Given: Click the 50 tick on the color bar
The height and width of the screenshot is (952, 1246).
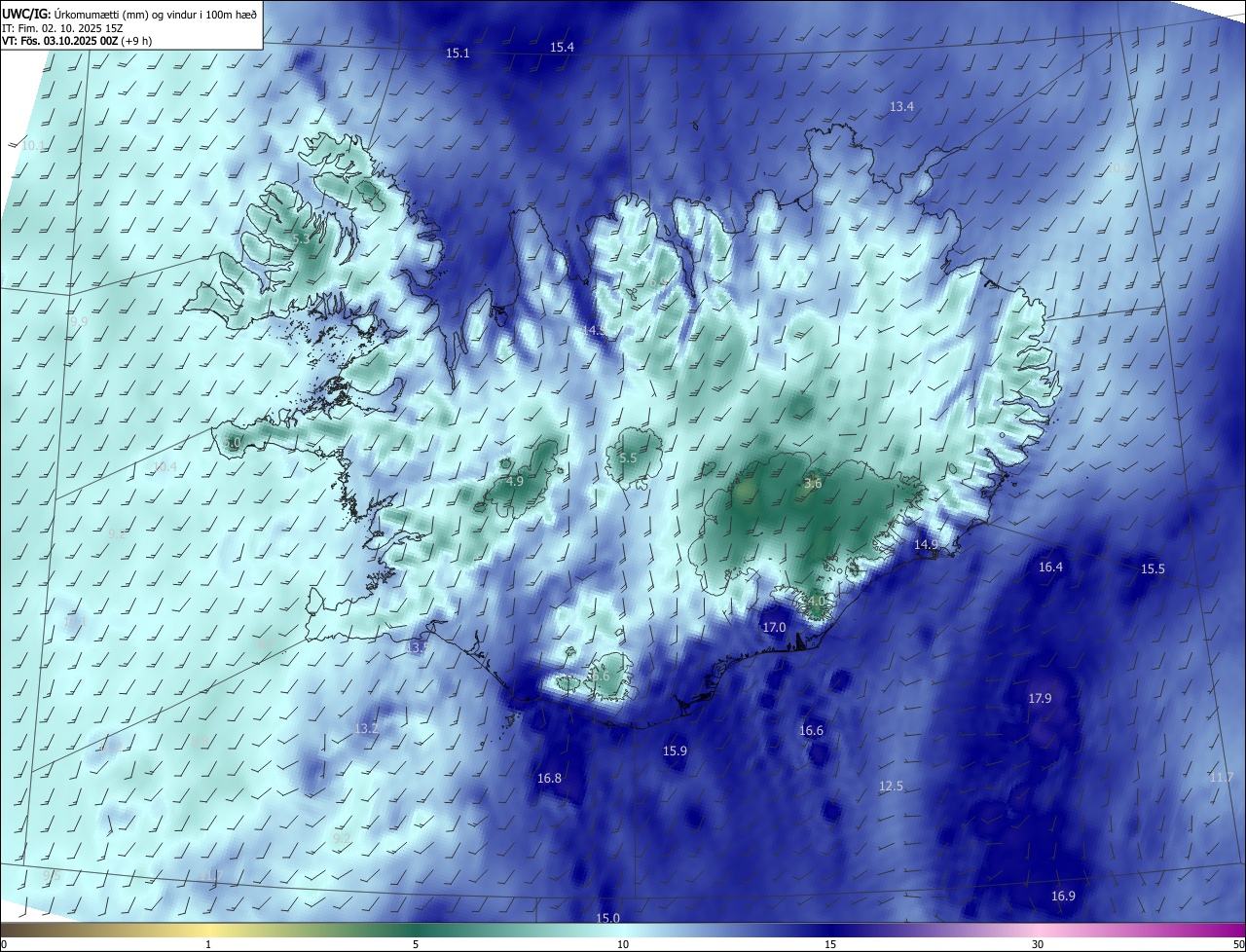Looking at the screenshot, I should [1237, 944].
